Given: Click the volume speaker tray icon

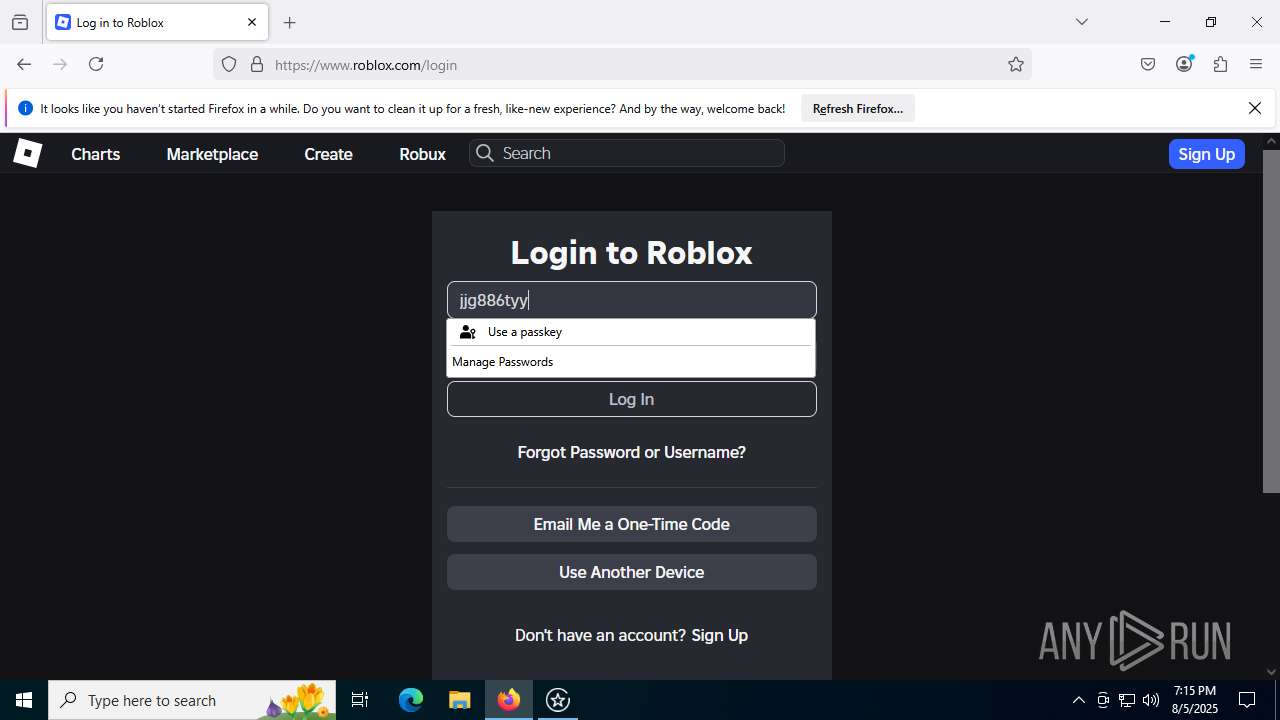Looking at the screenshot, I should click(1151, 700).
